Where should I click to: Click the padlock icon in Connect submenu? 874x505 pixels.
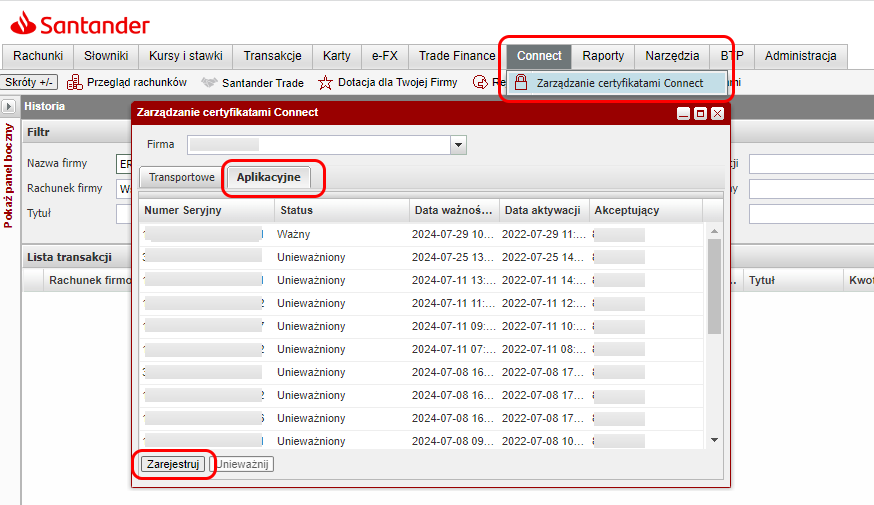521,82
